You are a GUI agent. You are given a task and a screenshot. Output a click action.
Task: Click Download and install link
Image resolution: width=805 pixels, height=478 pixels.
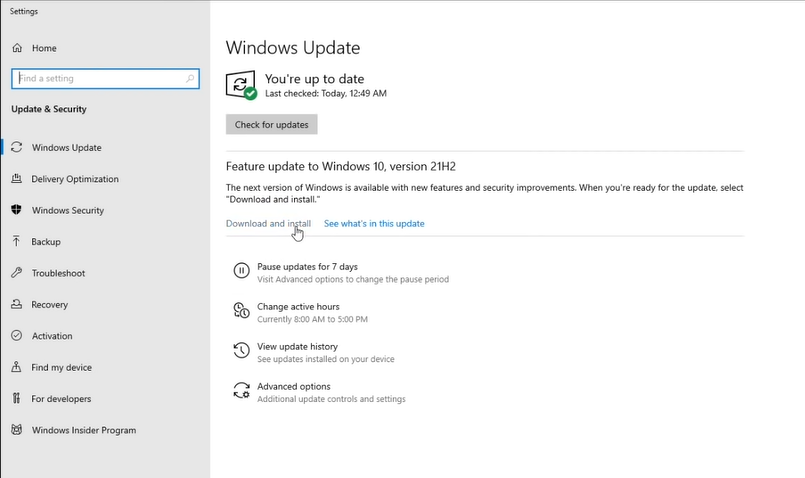[268, 224]
